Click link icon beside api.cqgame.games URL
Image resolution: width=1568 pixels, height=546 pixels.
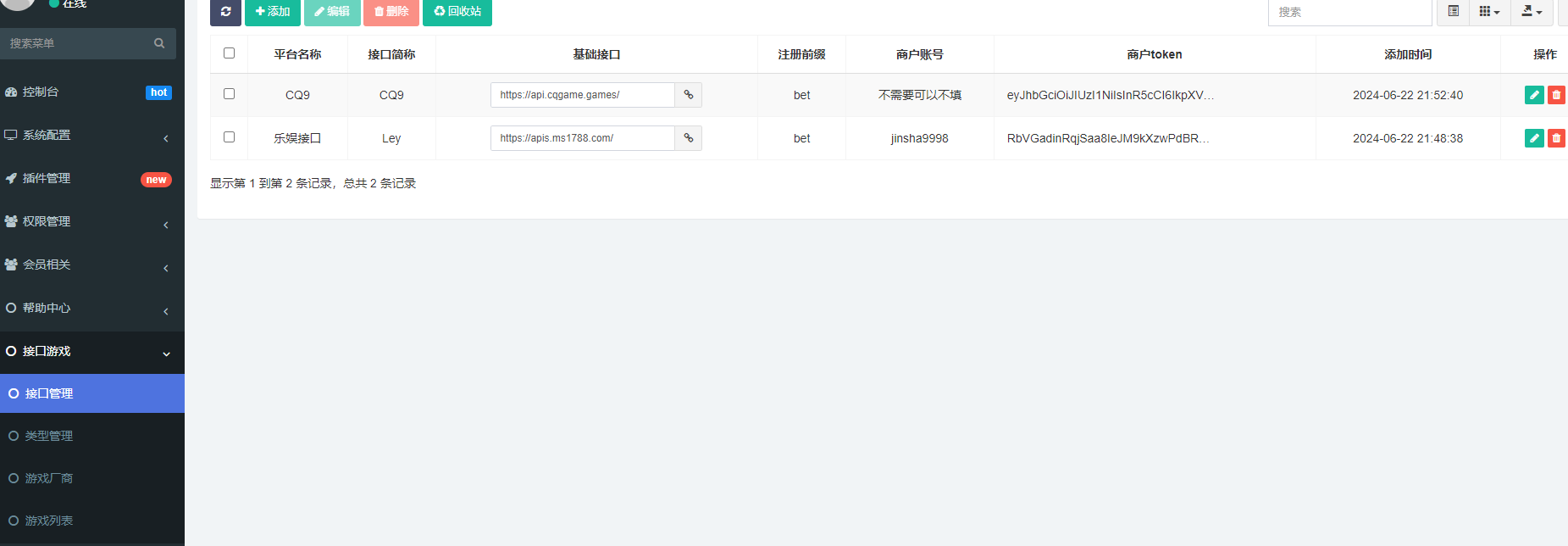689,95
